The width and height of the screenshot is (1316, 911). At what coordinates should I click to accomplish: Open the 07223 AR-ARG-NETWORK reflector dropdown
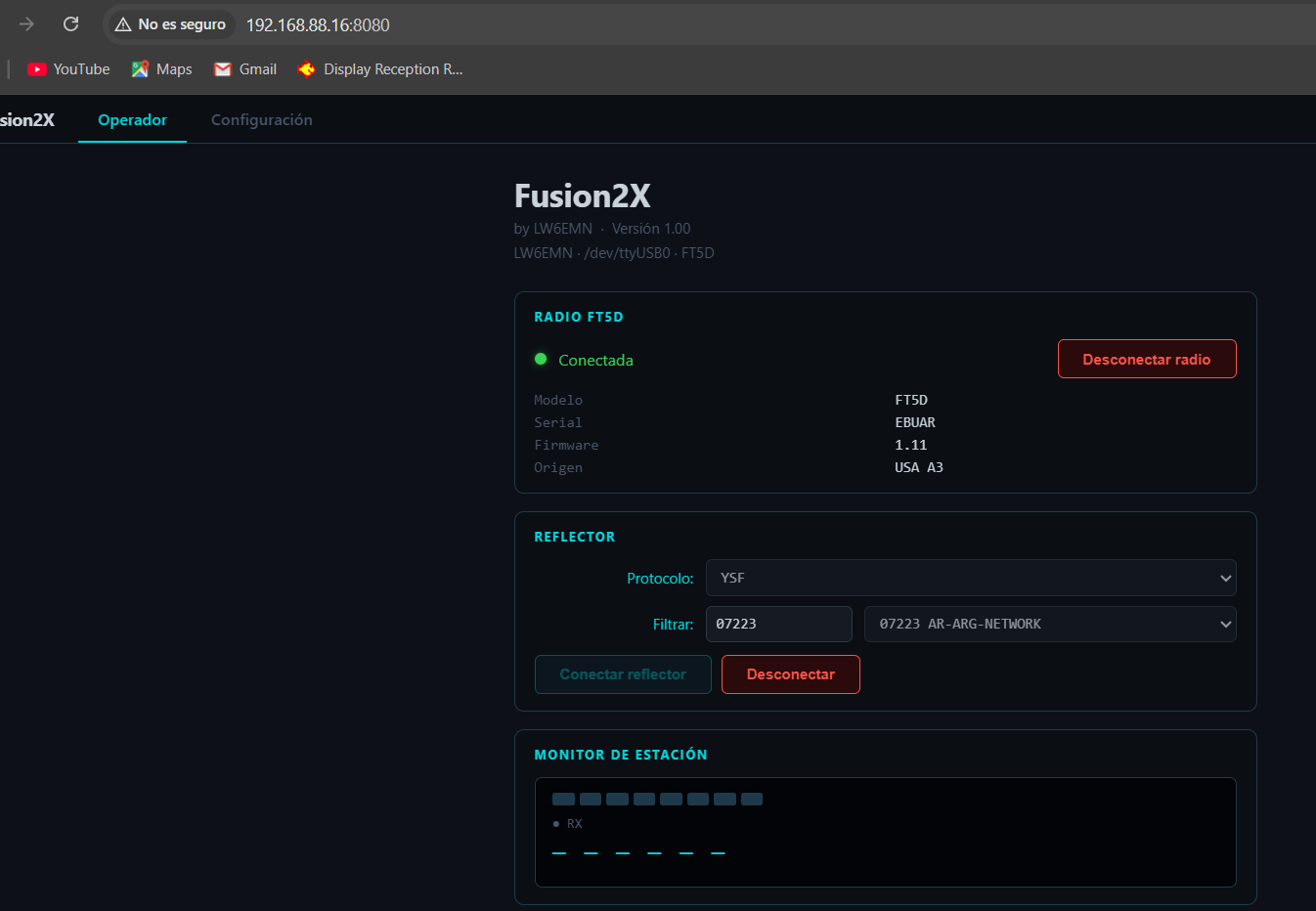coord(1050,624)
